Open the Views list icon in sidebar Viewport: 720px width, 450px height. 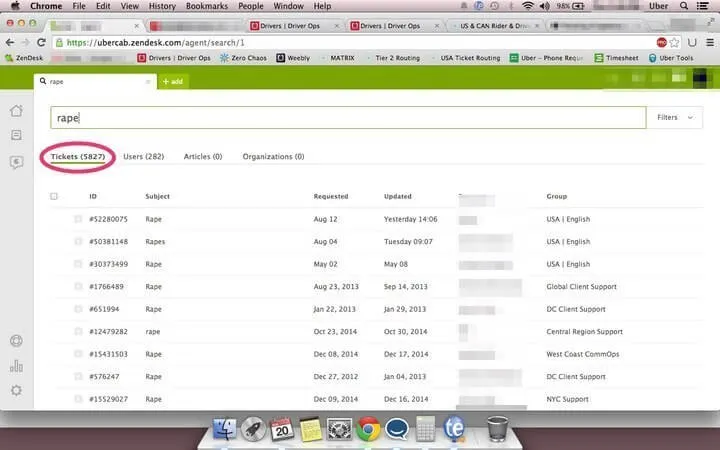tap(15, 135)
